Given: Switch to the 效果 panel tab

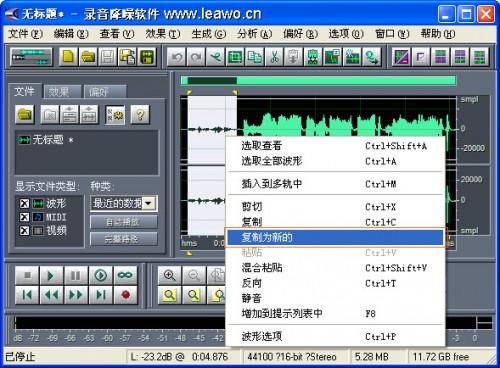Looking at the screenshot, I should [62, 91].
